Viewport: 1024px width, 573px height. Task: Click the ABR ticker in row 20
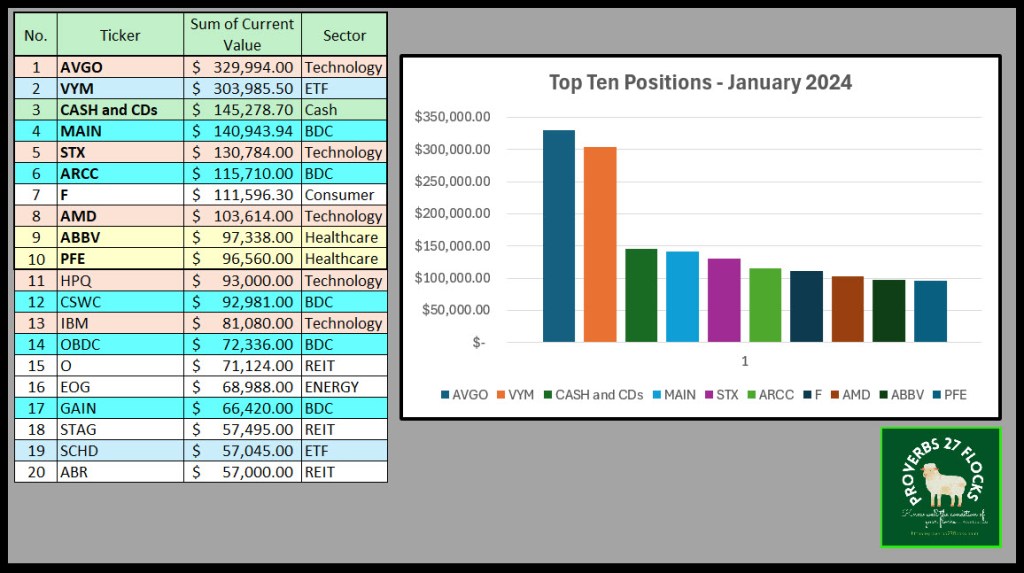point(120,472)
